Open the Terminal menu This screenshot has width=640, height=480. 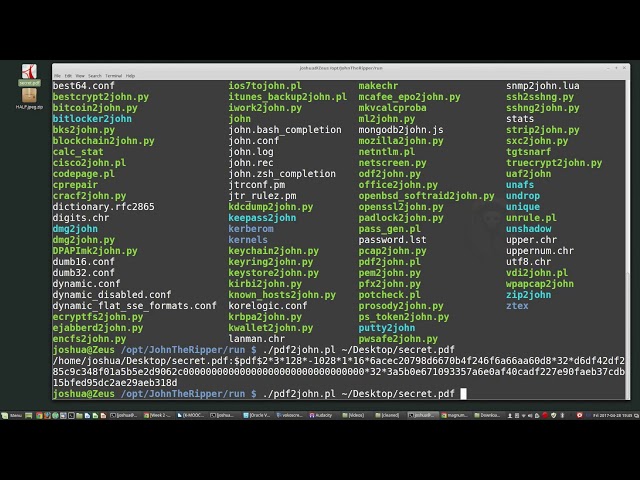tap(113, 76)
